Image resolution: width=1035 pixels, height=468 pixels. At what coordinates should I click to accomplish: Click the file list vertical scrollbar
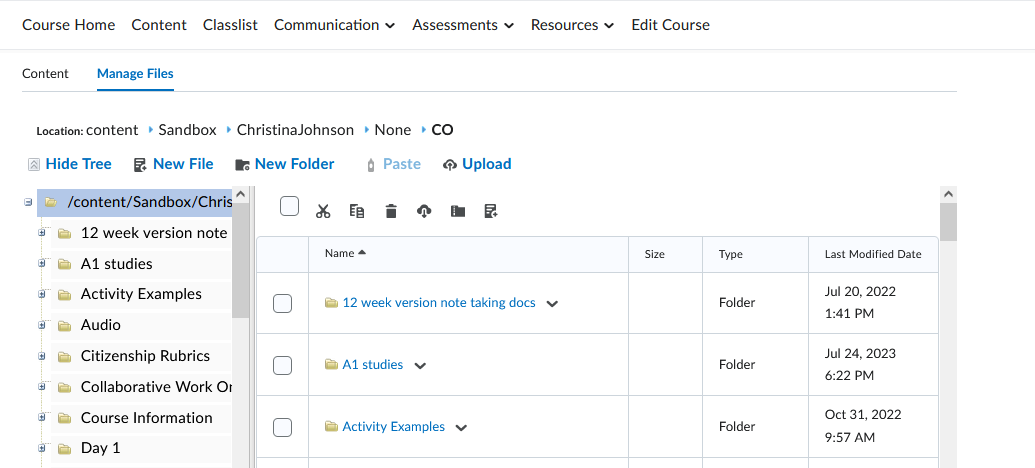coord(948,330)
